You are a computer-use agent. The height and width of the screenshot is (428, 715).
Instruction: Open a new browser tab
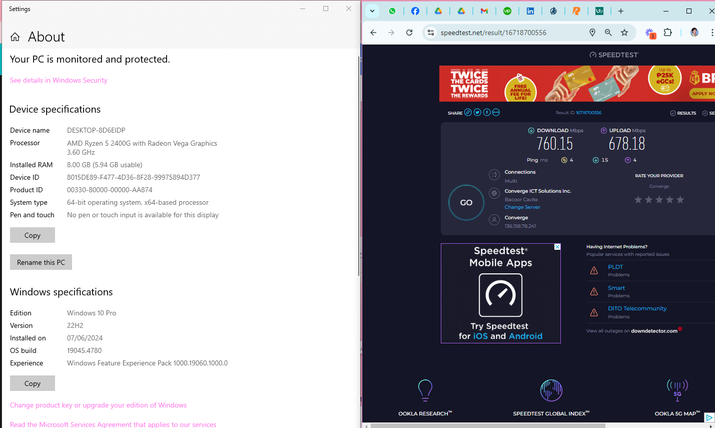pyautogui.click(x=621, y=11)
